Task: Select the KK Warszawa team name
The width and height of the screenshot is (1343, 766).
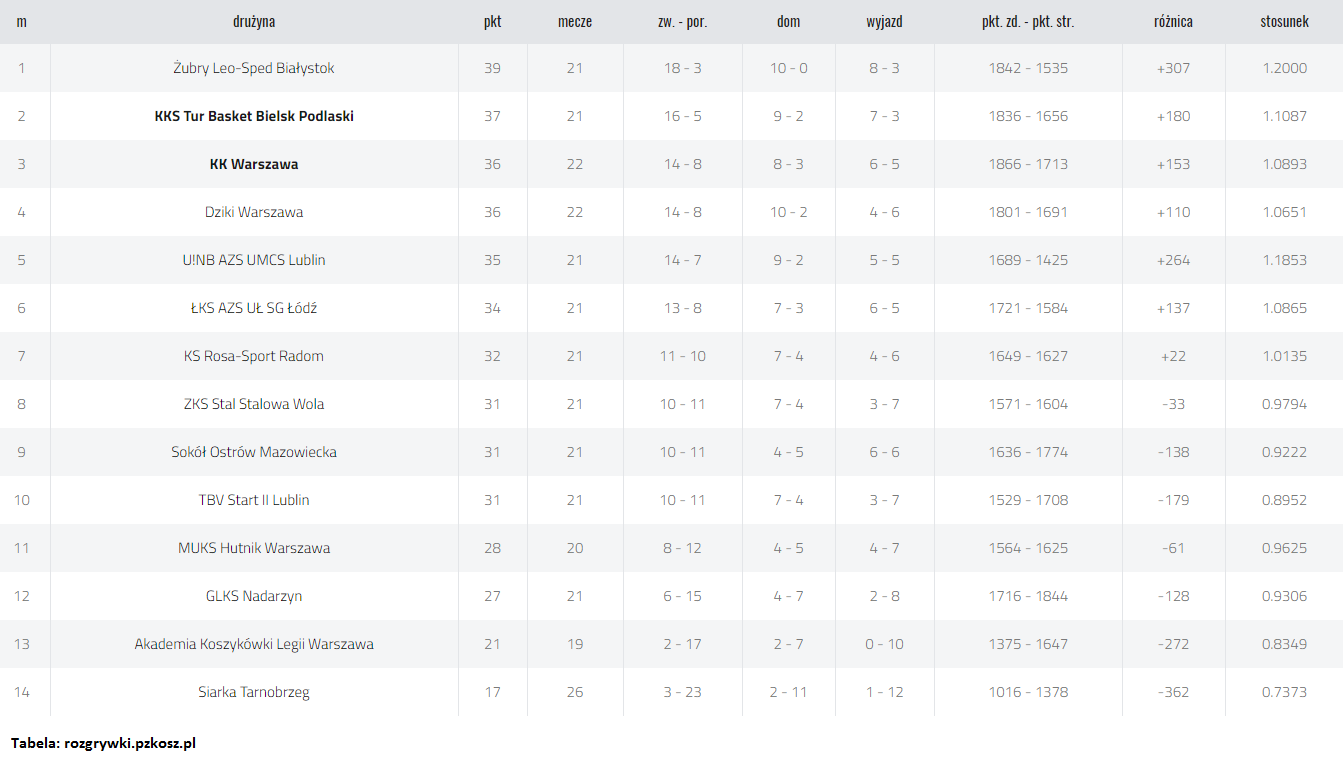Action: 254,164
